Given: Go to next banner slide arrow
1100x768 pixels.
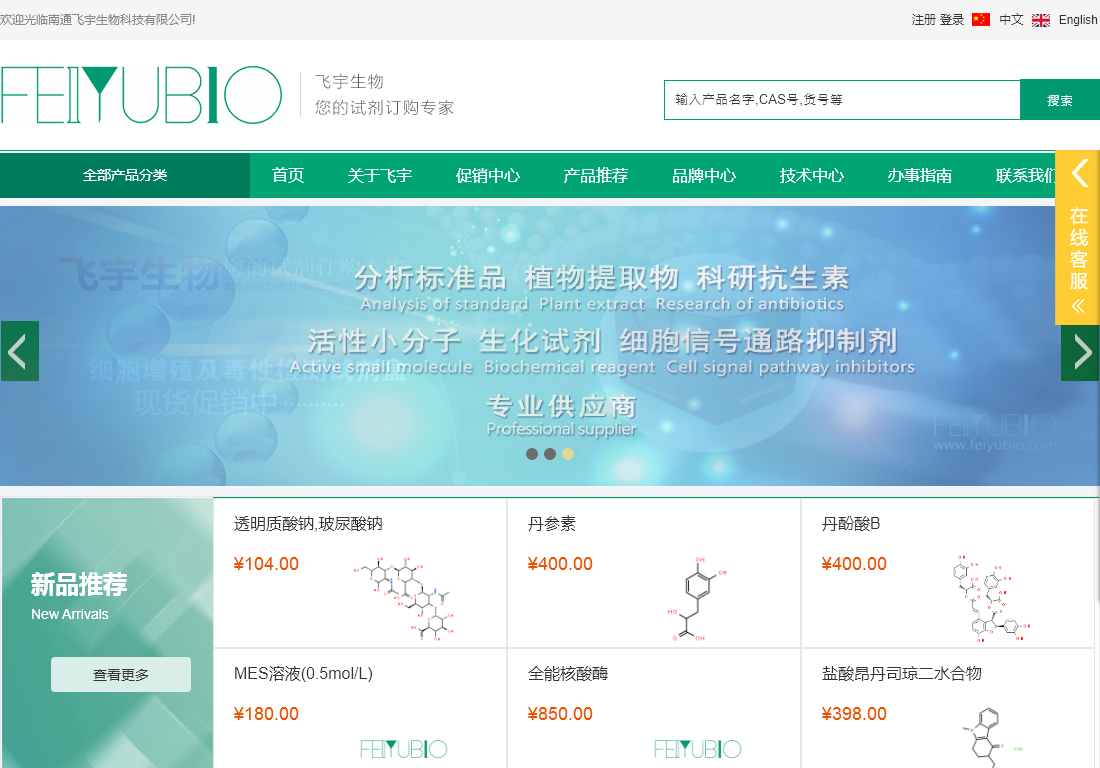Looking at the screenshot, I should pyautogui.click(x=1080, y=351).
